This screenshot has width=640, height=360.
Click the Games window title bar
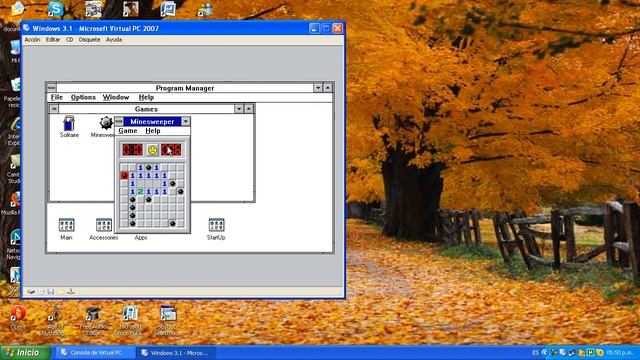tap(146, 109)
